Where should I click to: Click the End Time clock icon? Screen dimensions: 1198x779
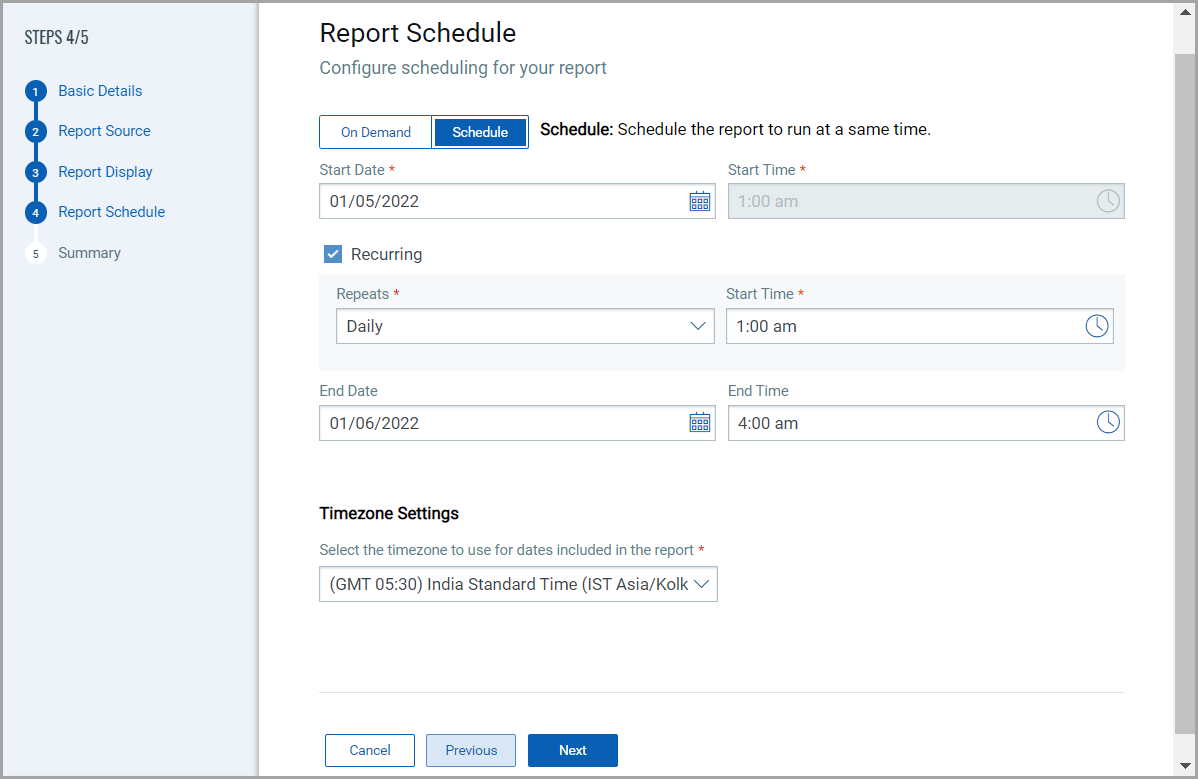click(x=1107, y=423)
